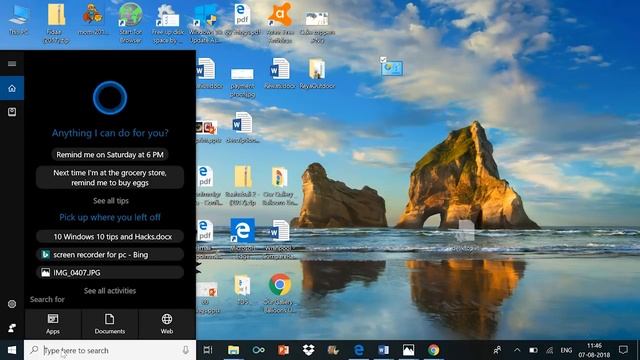640x360 pixels.
Task: Select the Apps search filter
Action: click(x=53, y=324)
